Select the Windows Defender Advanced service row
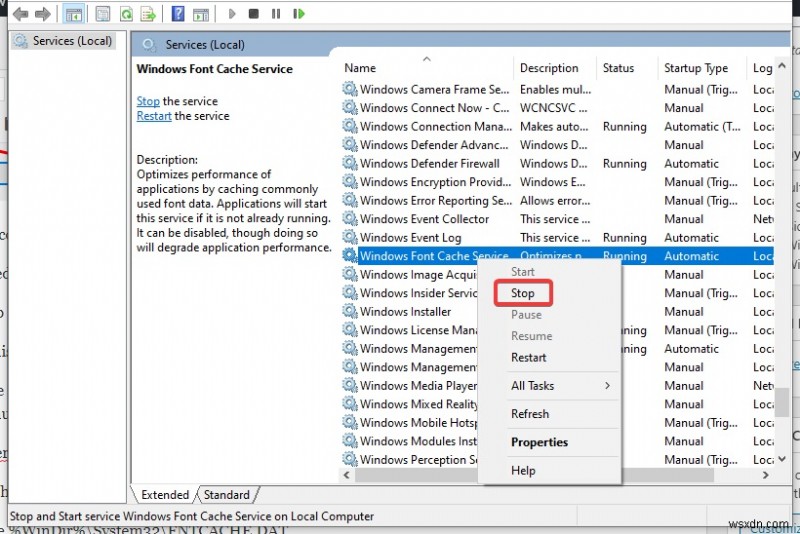Screen dimensions: 800x534 coord(558,145)
